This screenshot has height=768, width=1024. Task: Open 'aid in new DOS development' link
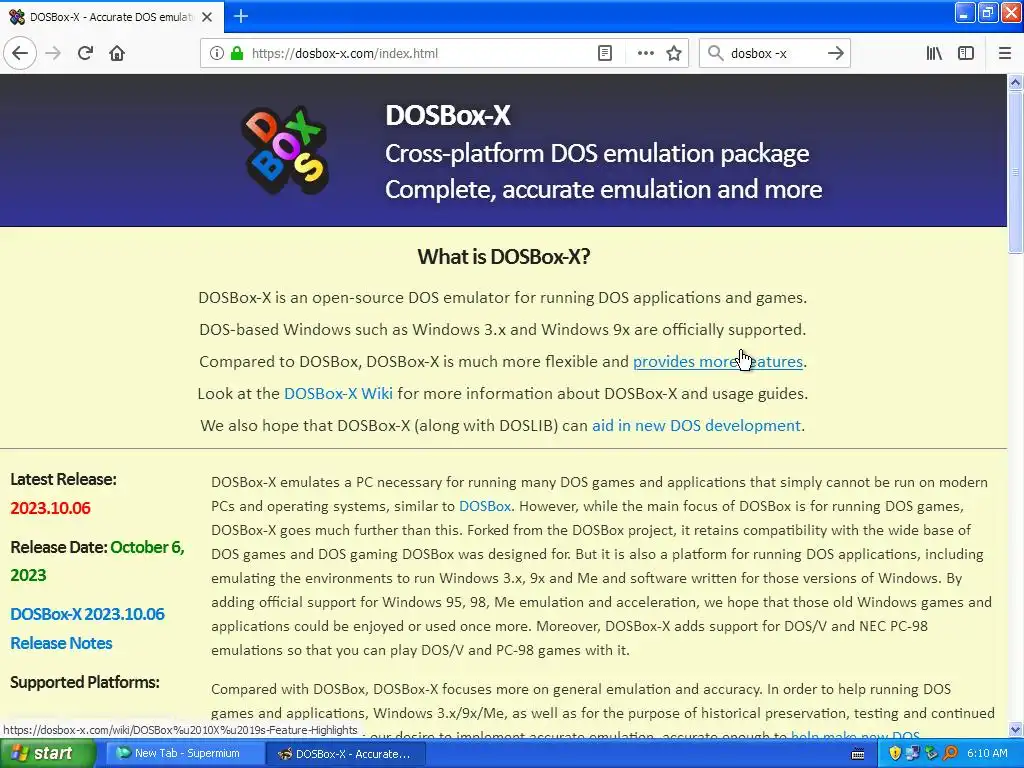(696, 425)
